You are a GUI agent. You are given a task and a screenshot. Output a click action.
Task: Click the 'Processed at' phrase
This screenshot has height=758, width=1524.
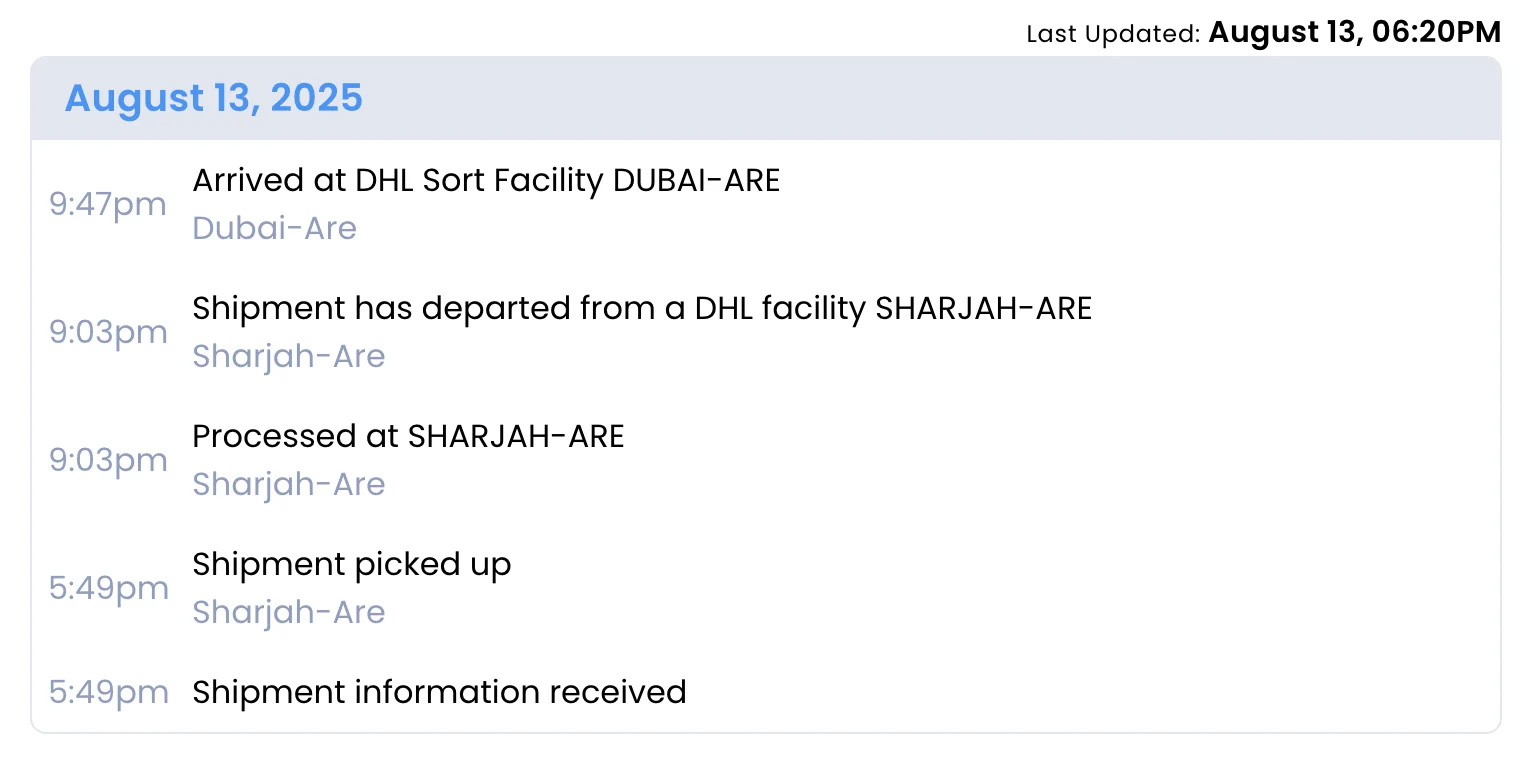295,437
